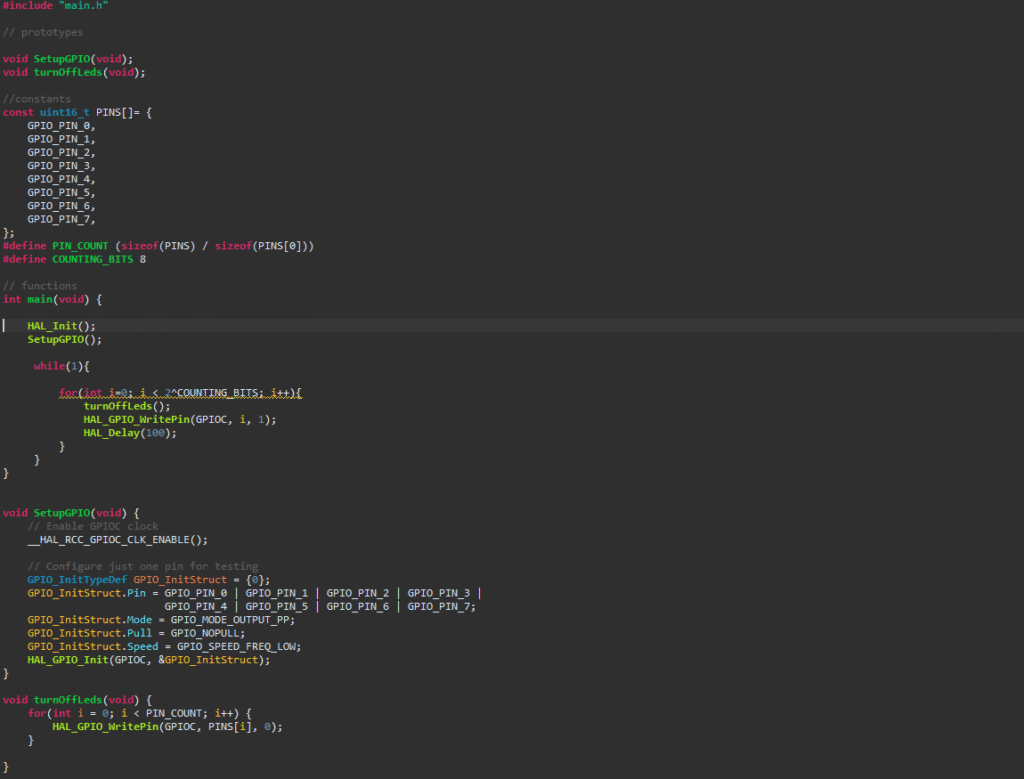Click the //constants comment line

(x=37, y=99)
